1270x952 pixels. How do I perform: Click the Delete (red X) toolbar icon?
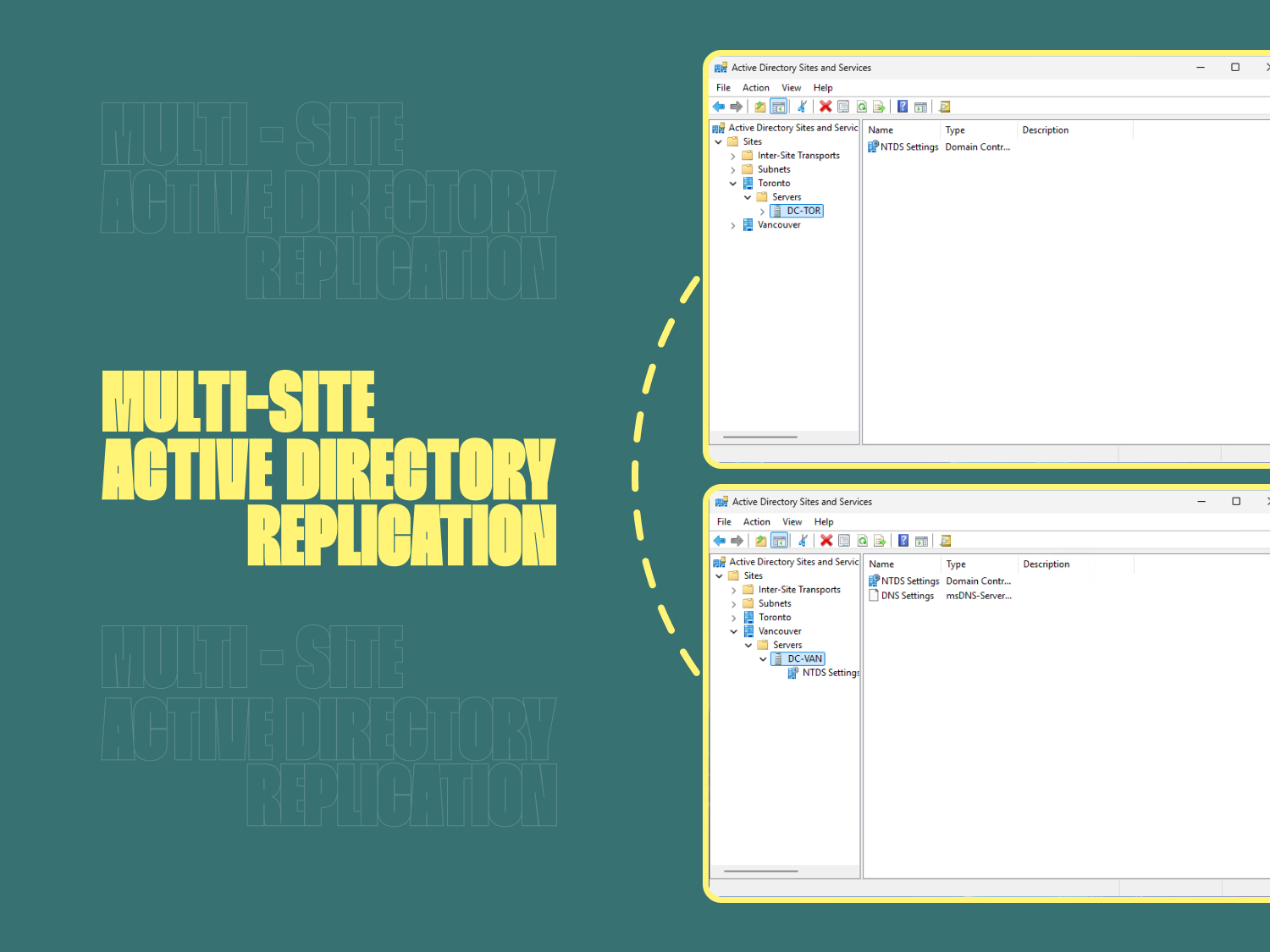(x=825, y=106)
